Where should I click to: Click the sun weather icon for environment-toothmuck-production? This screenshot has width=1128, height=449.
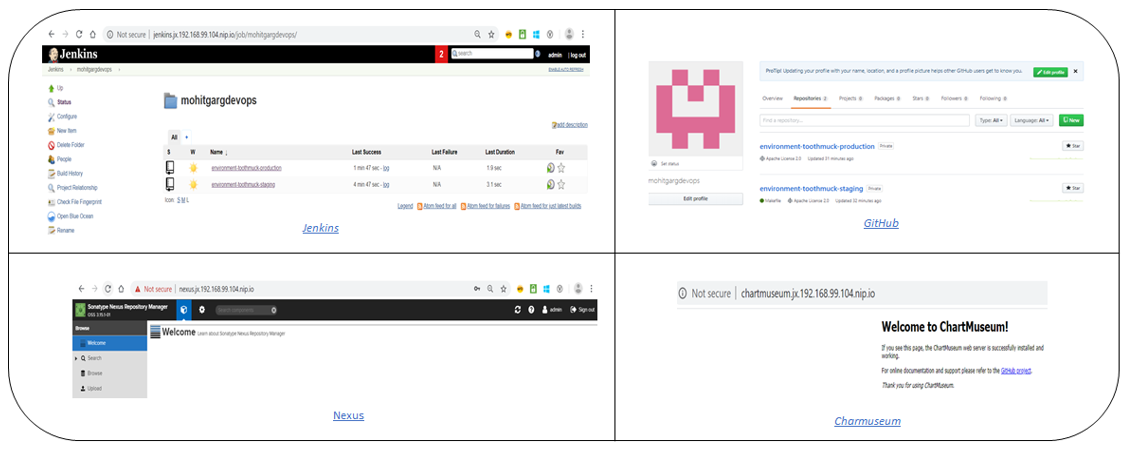coord(193,168)
